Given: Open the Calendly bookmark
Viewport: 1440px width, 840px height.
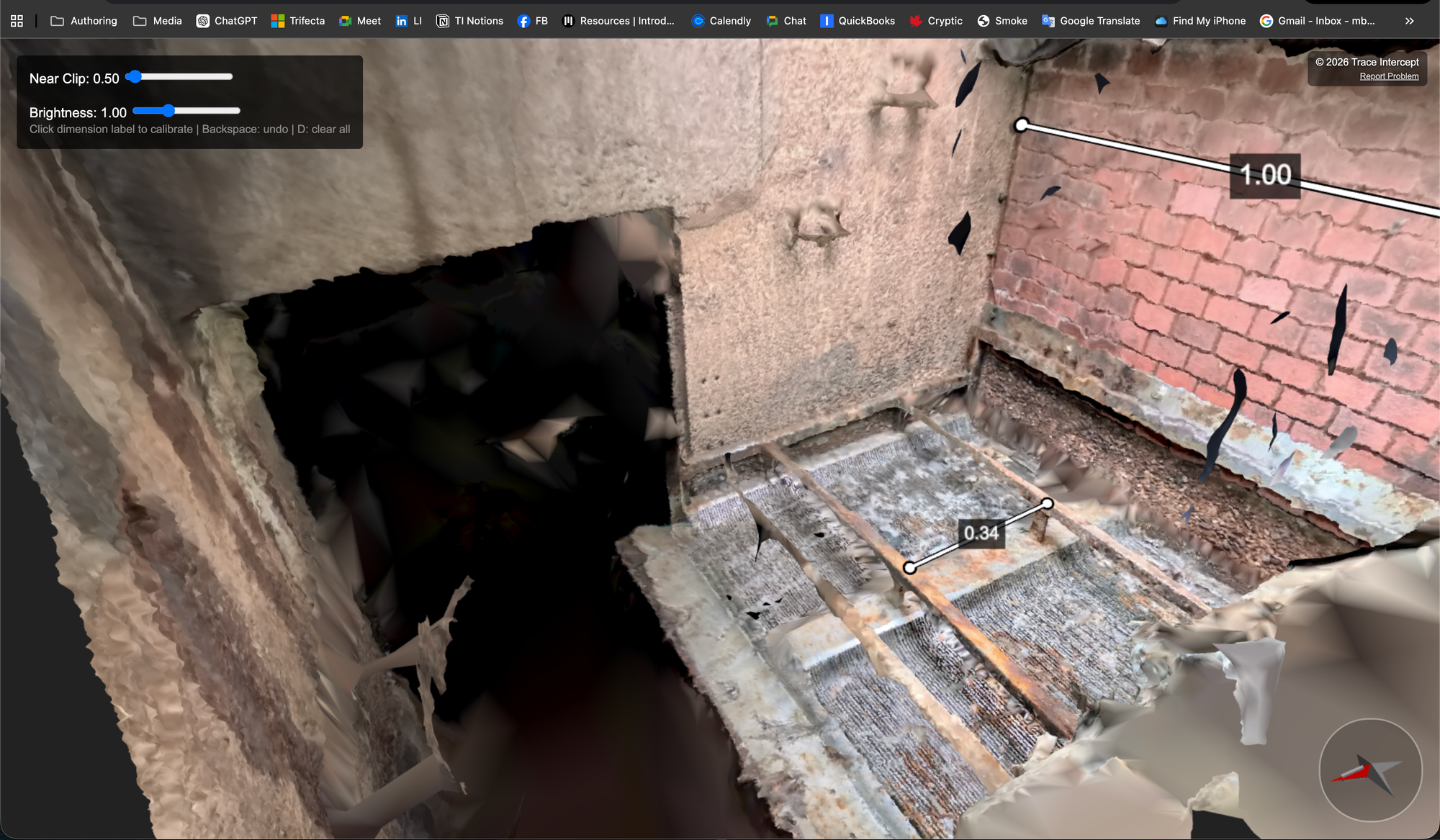Looking at the screenshot, I should coord(721,21).
